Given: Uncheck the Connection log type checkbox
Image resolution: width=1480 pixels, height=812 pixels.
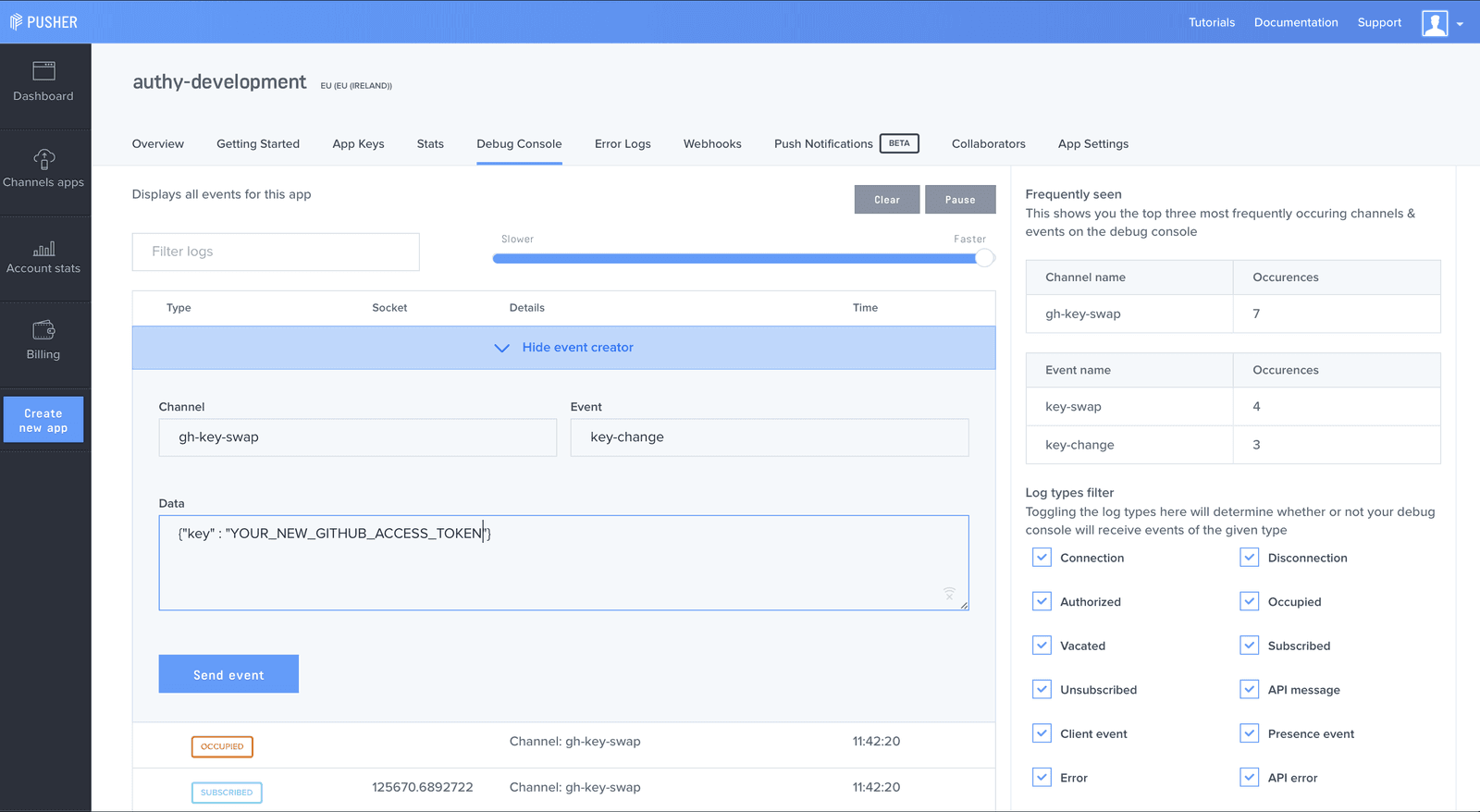Looking at the screenshot, I should [x=1042, y=558].
